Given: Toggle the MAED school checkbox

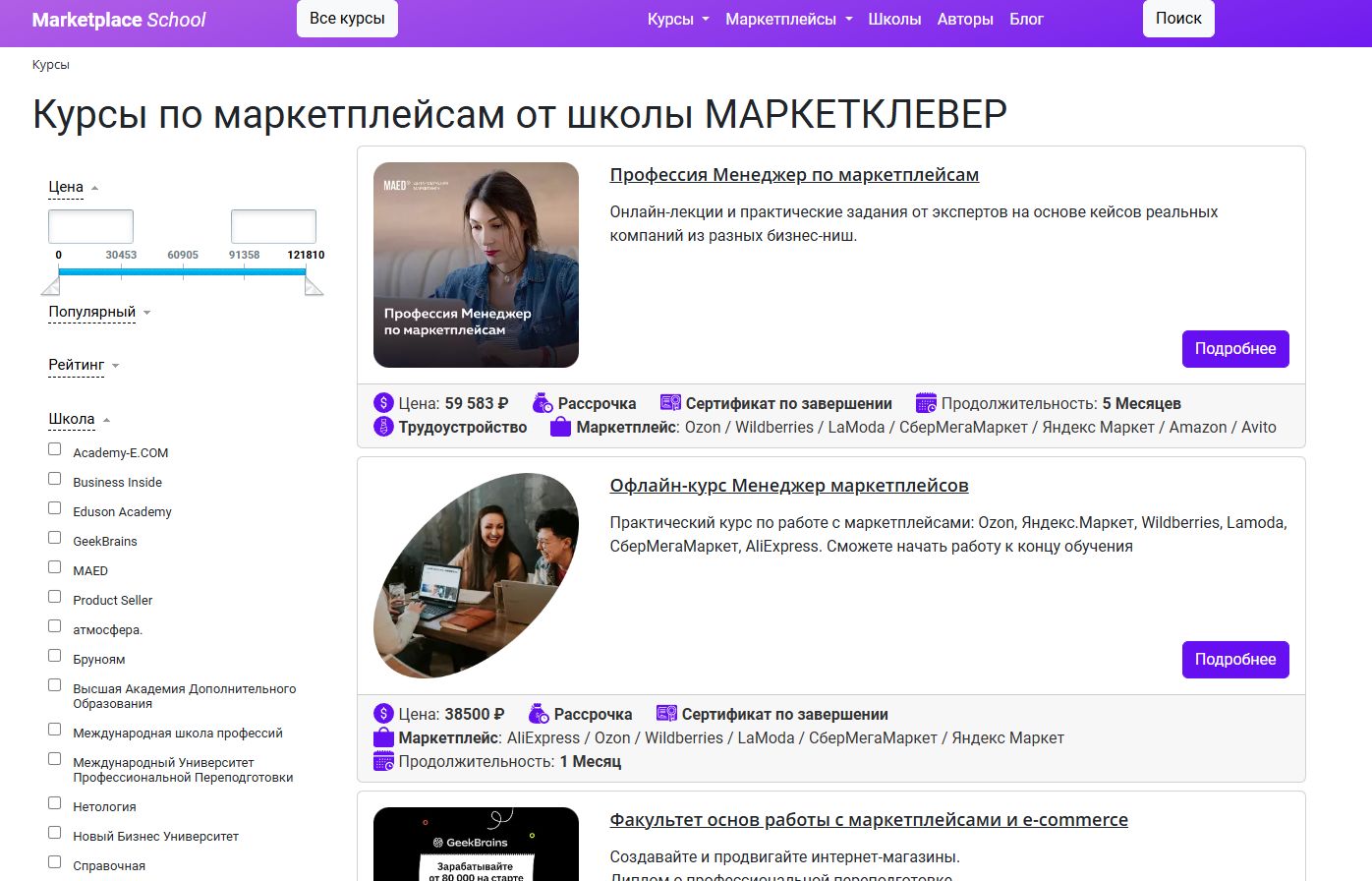Looking at the screenshot, I should [55, 567].
